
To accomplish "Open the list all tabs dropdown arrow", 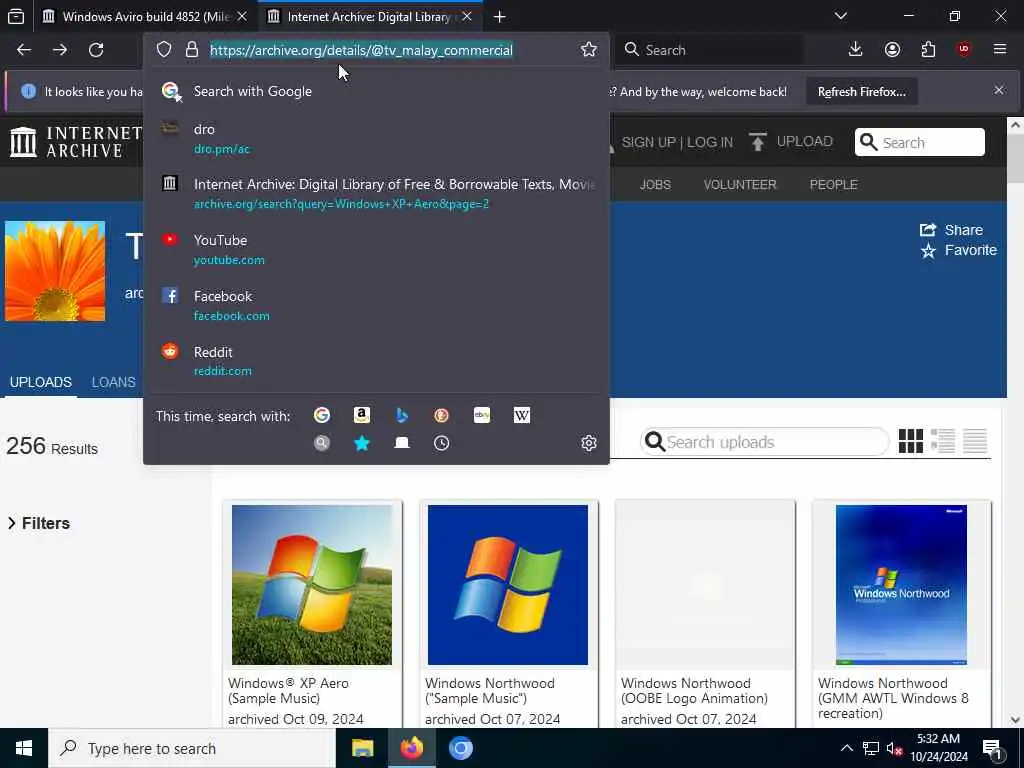I will [841, 16].
